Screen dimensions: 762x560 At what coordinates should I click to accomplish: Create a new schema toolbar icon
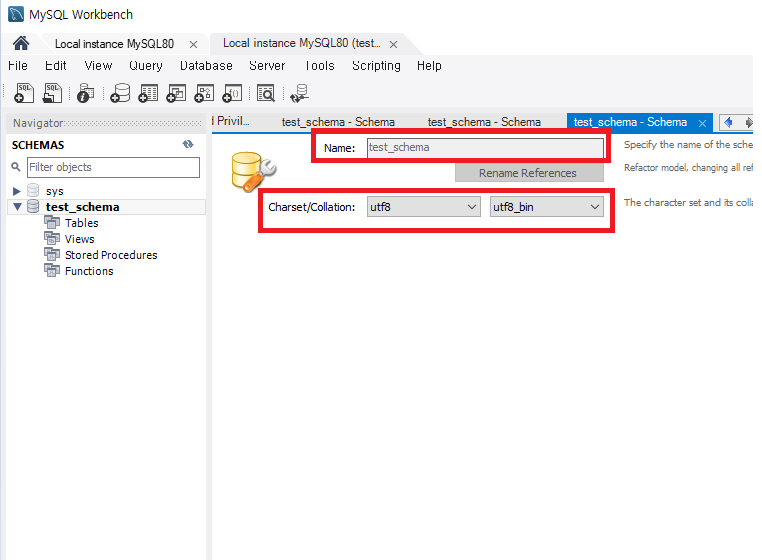coord(120,93)
